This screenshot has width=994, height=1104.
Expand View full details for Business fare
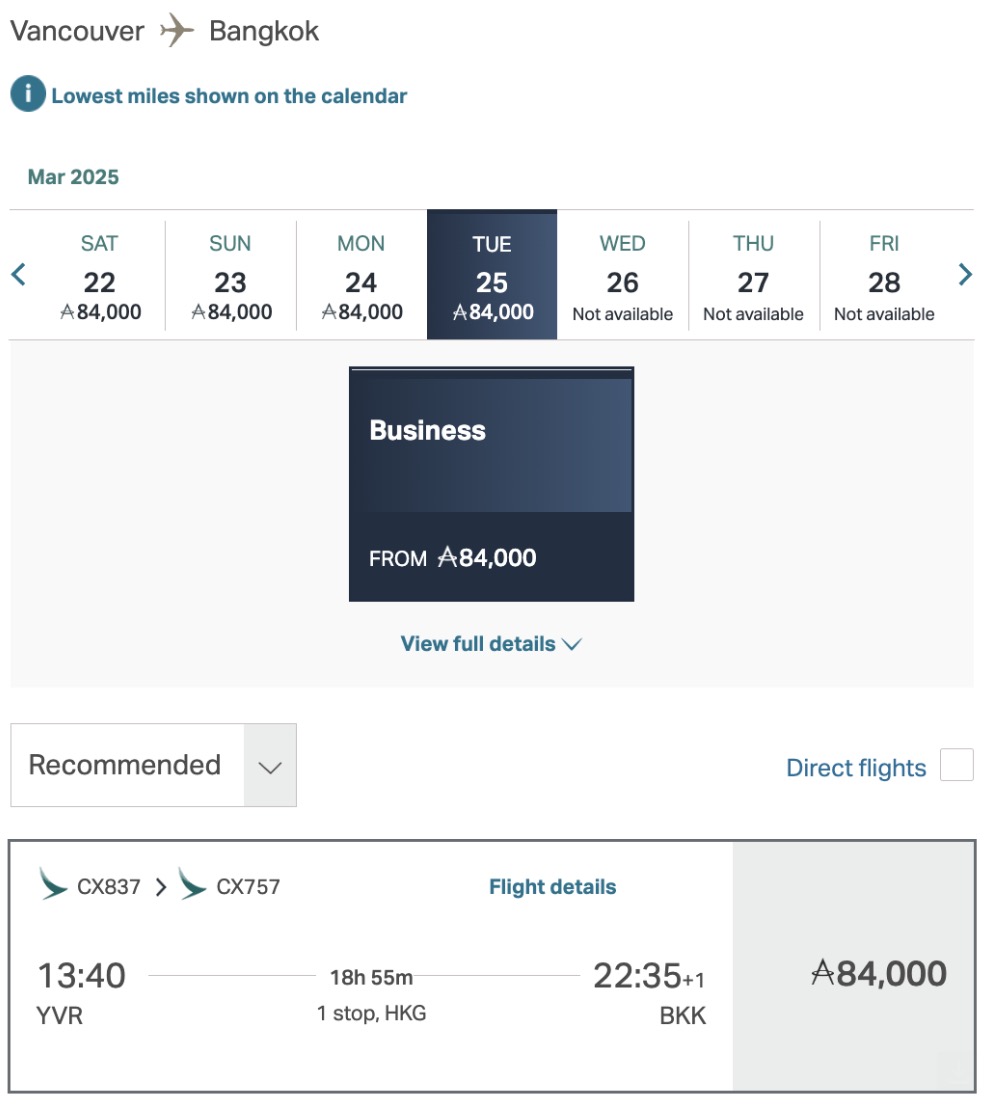coord(491,643)
